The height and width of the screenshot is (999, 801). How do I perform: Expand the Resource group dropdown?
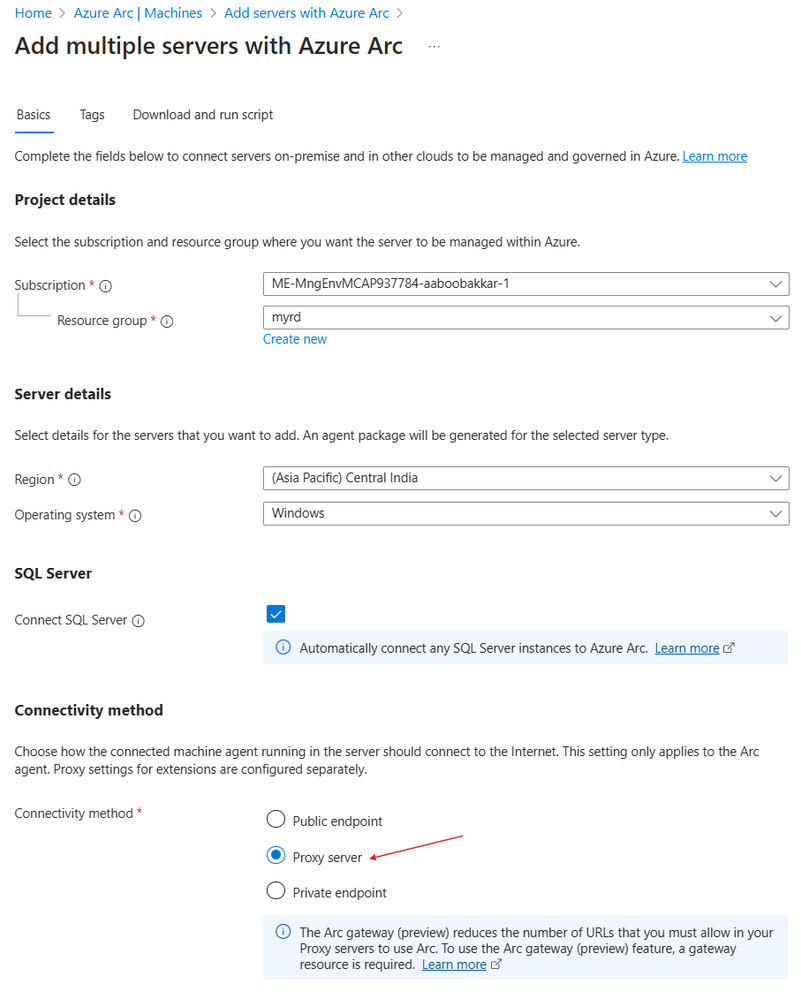click(525, 318)
